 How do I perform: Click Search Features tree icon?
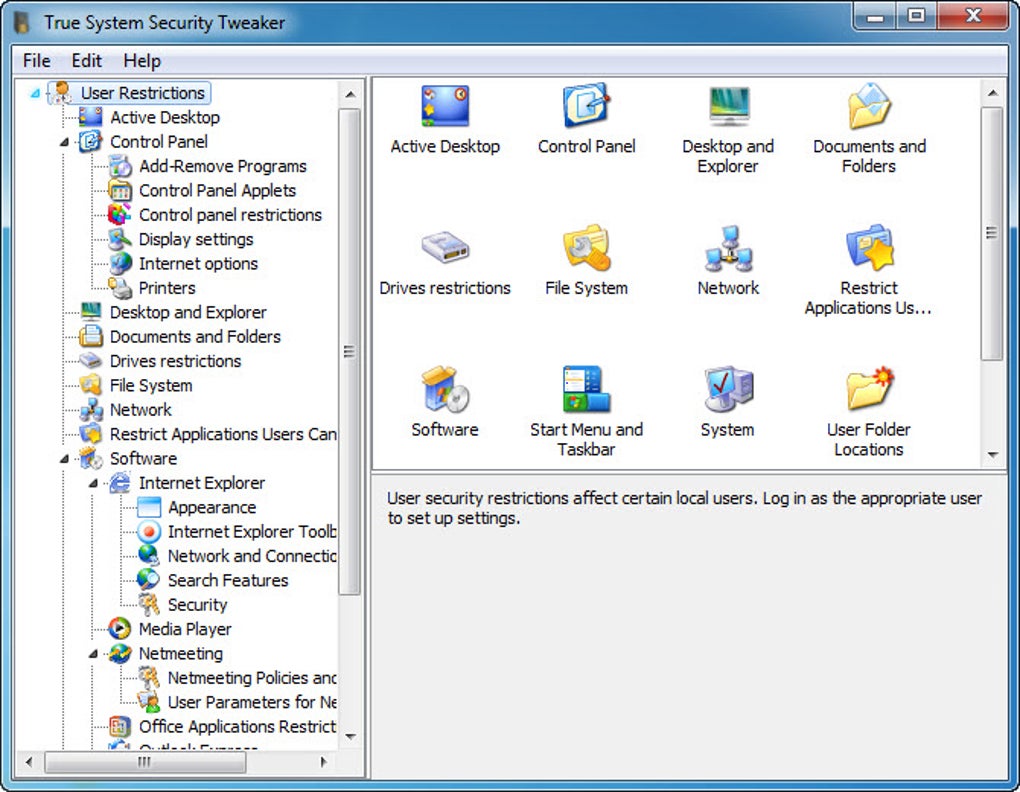click(x=148, y=580)
